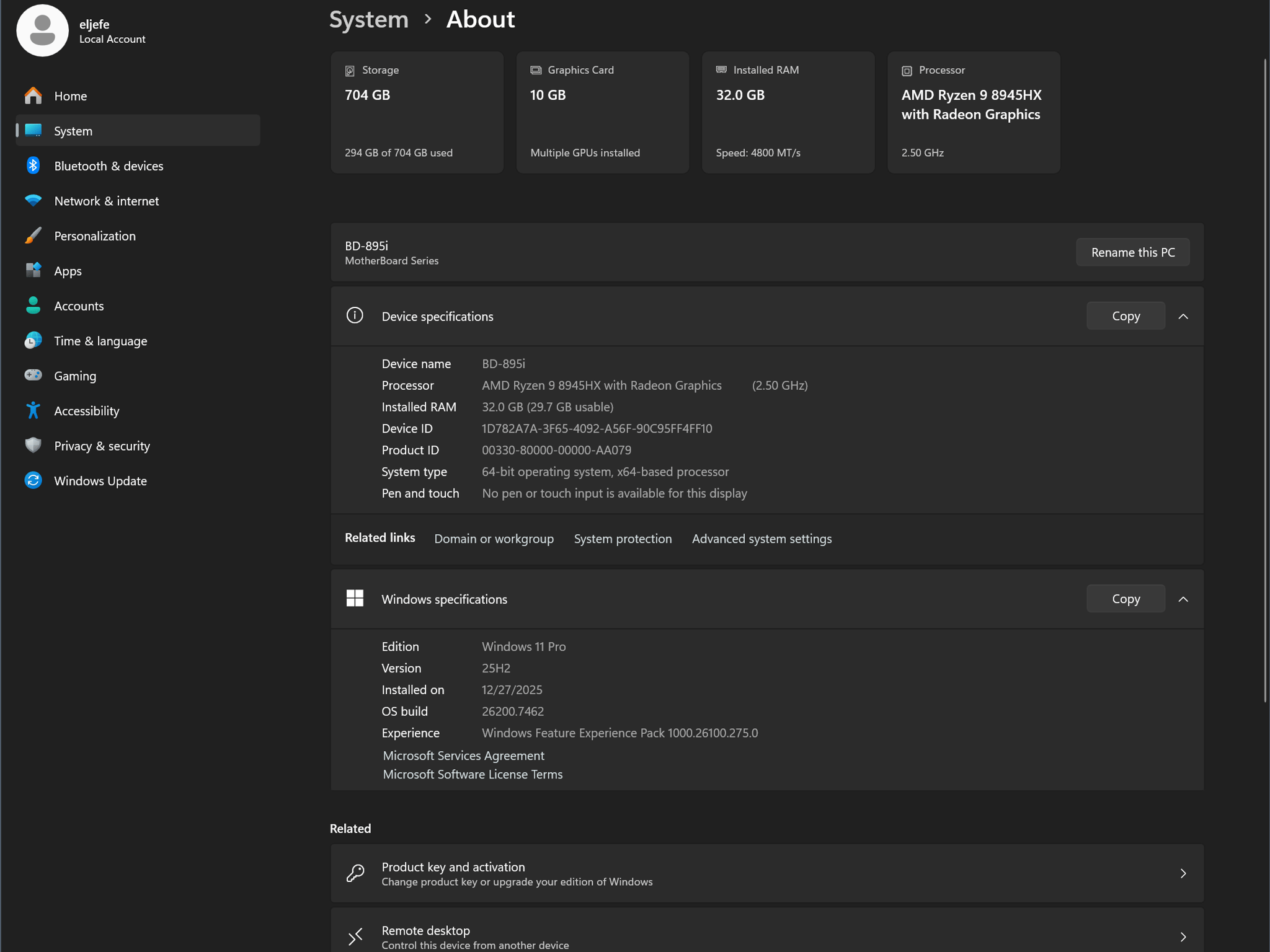Open Product key and activation chevron
Screen dimensions: 1270x952
(1183, 873)
